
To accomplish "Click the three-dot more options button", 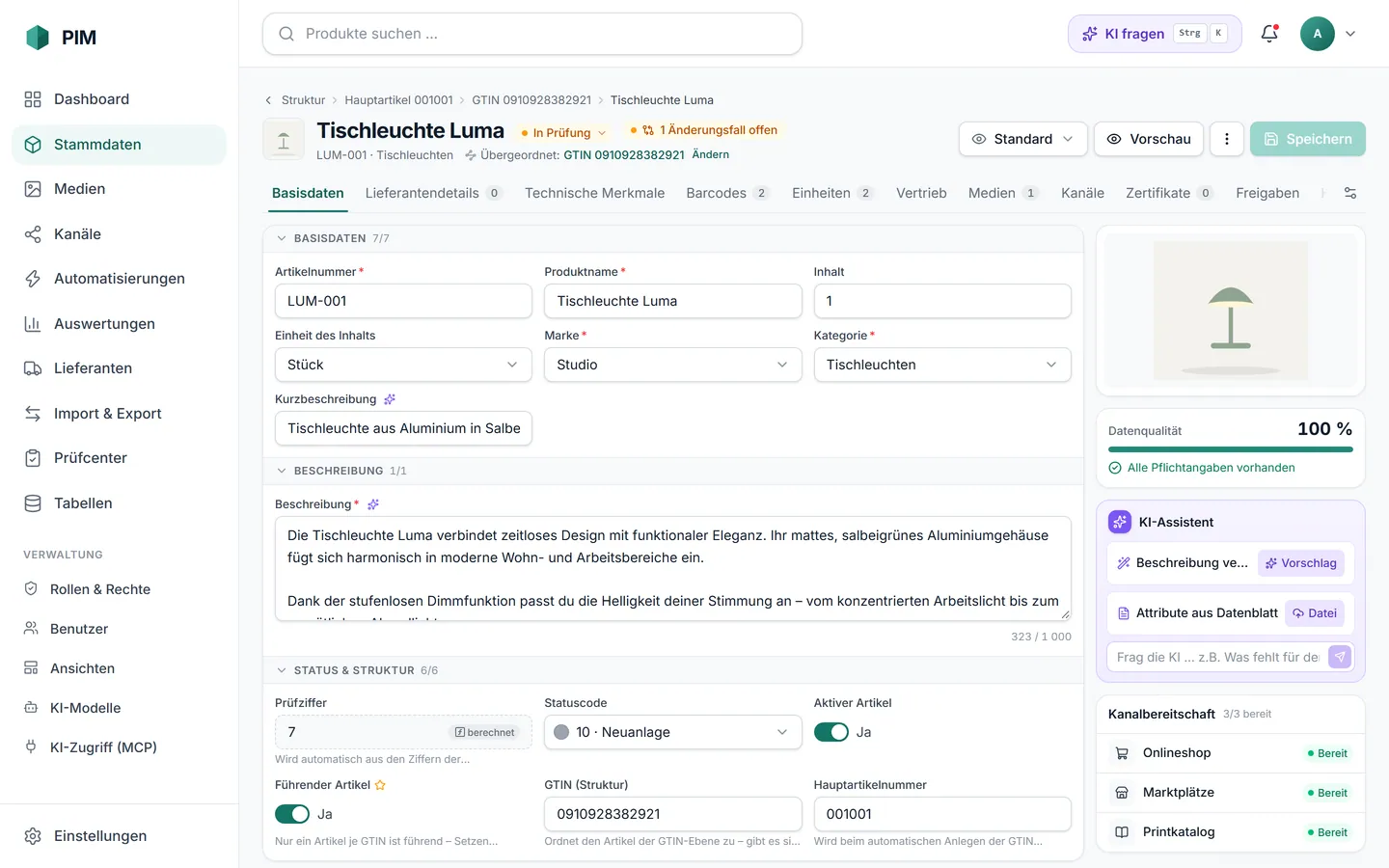I will click(x=1227, y=139).
